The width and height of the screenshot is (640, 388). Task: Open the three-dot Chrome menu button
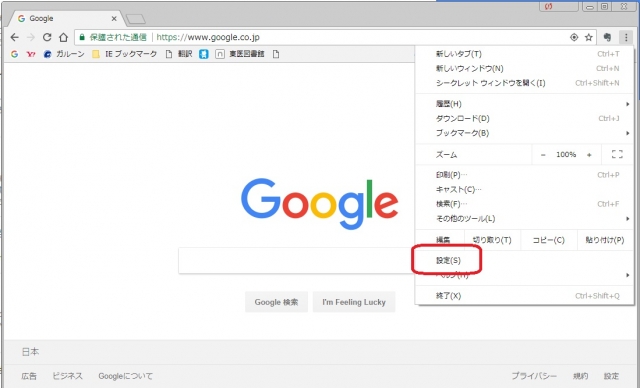[x=626, y=38]
